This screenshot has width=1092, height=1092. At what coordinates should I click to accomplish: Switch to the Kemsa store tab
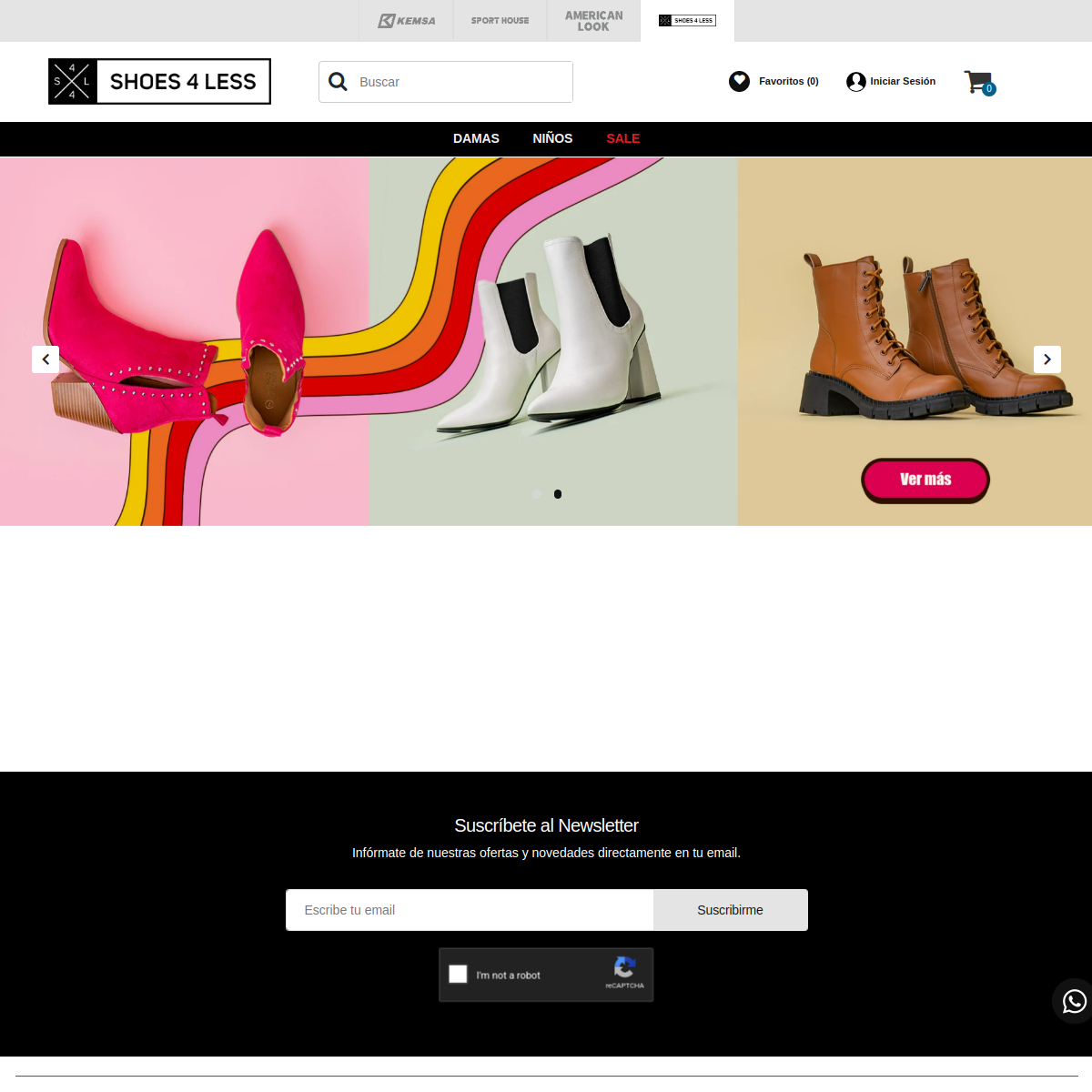click(x=407, y=21)
